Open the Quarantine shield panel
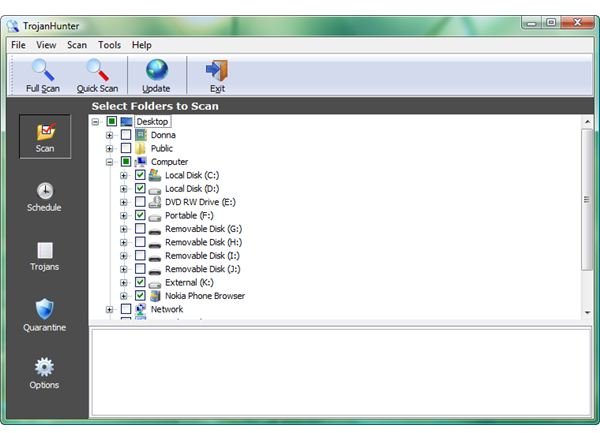The image size is (600, 433). 45,315
